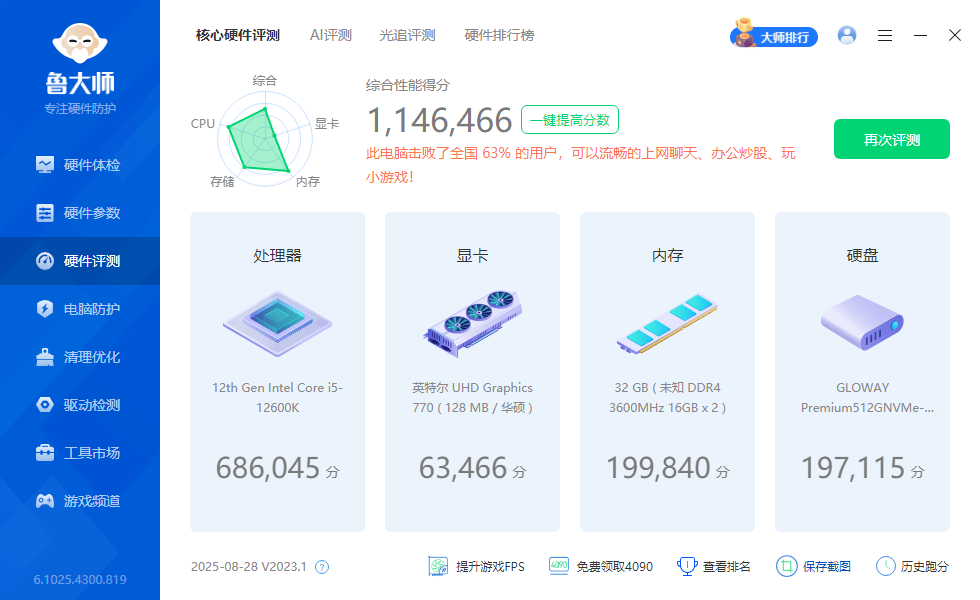The image size is (980, 600).
Task: Click the 内存 RAM stick icon
Action: (668, 324)
